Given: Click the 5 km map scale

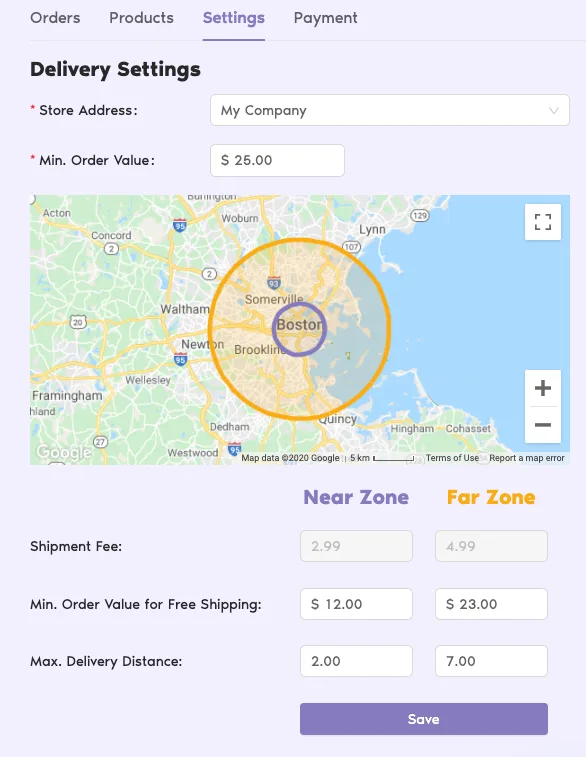Looking at the screenshot, I should tap(382, 458).
